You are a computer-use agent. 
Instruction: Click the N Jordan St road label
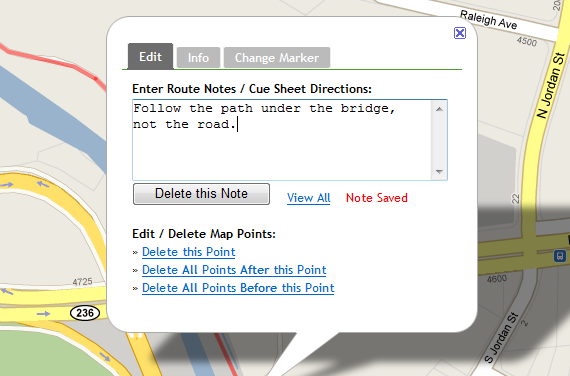pos(551,86)
